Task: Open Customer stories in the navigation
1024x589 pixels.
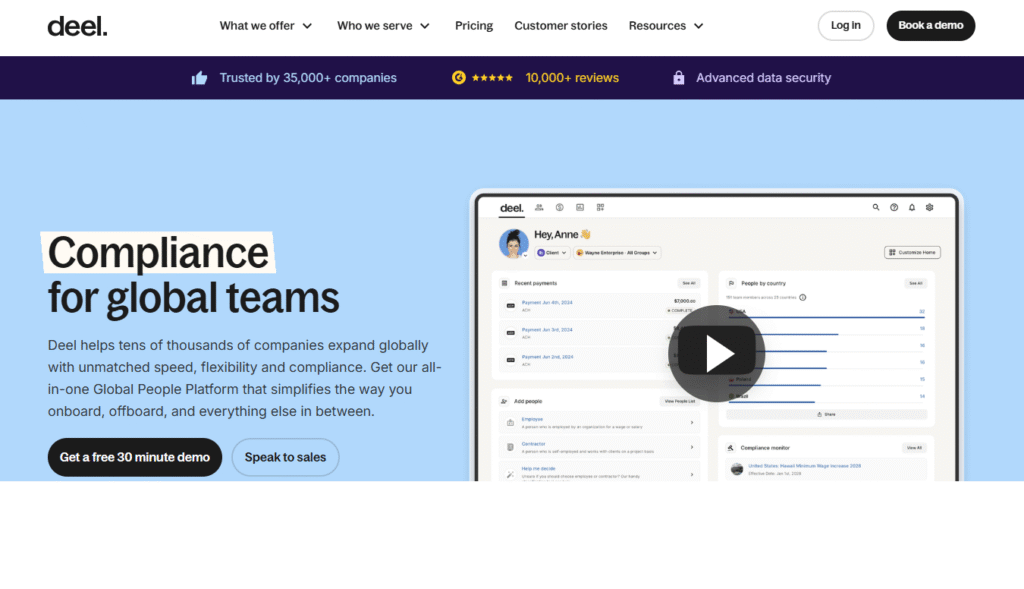Action: [x=560, y=26]
